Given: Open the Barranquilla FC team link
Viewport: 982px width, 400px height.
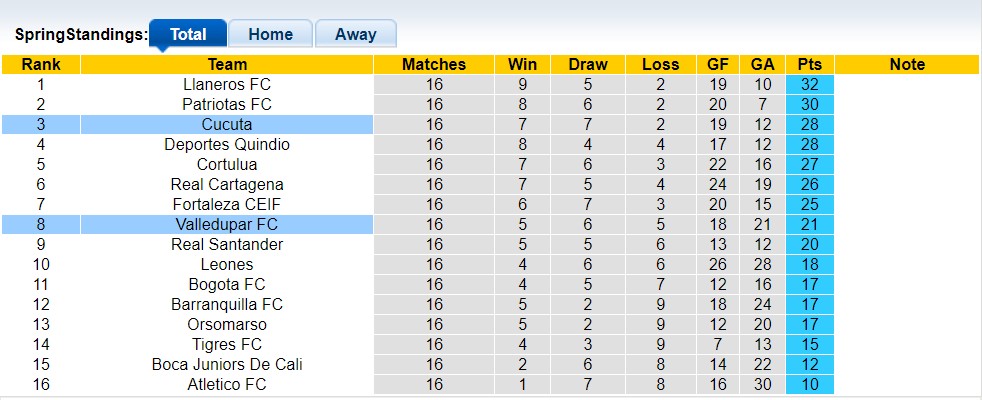Looking at the screenshot, I should [x=227, y=305].
